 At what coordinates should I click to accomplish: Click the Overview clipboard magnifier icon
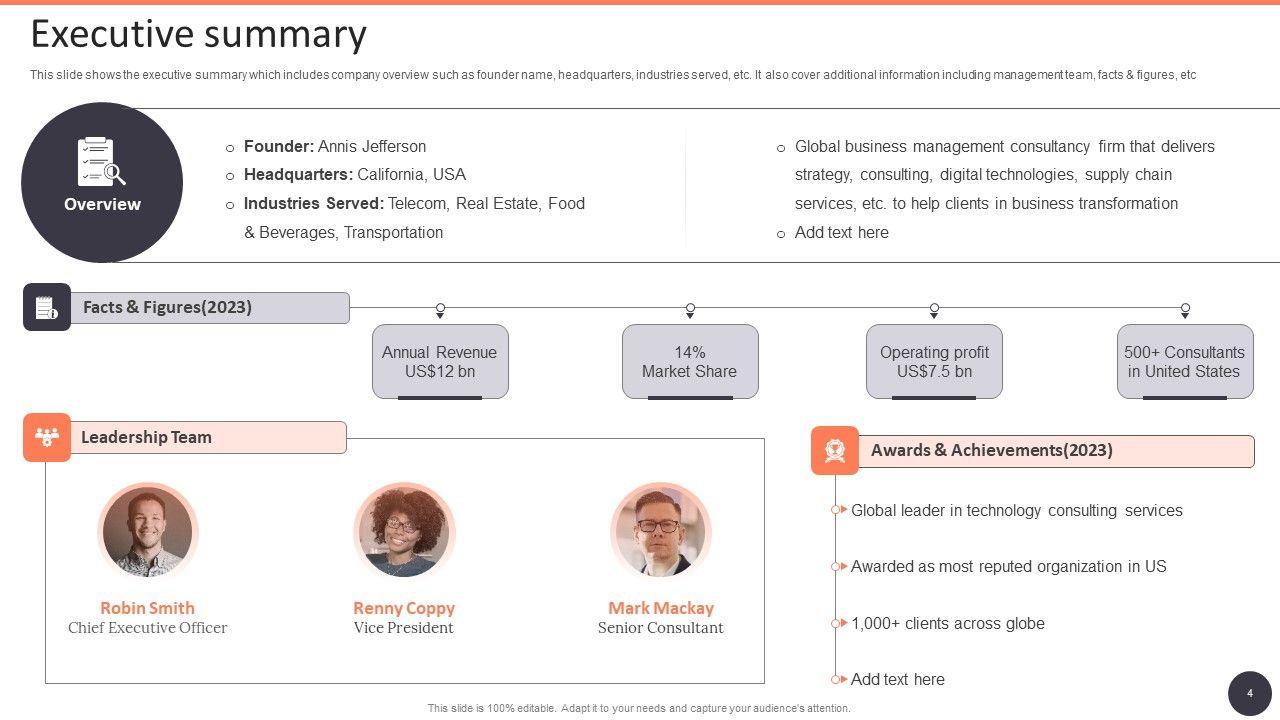tap(101, 162)
